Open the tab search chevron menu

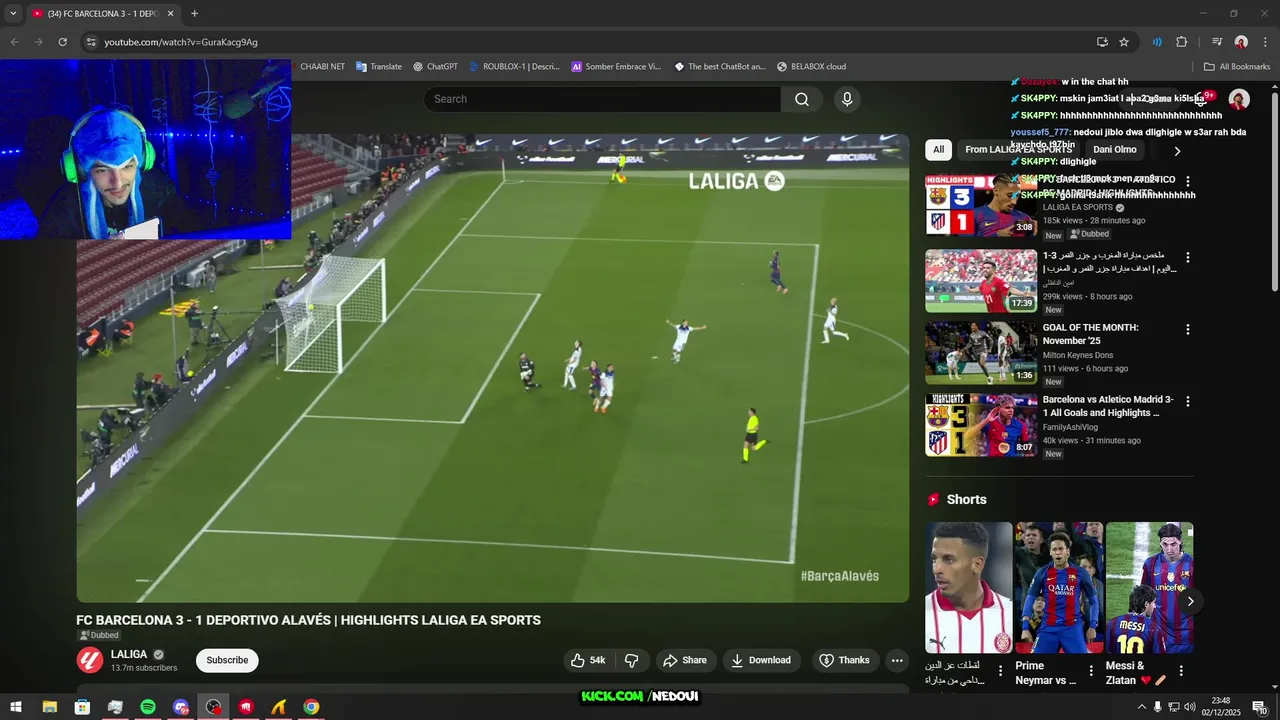coord(13,14)
